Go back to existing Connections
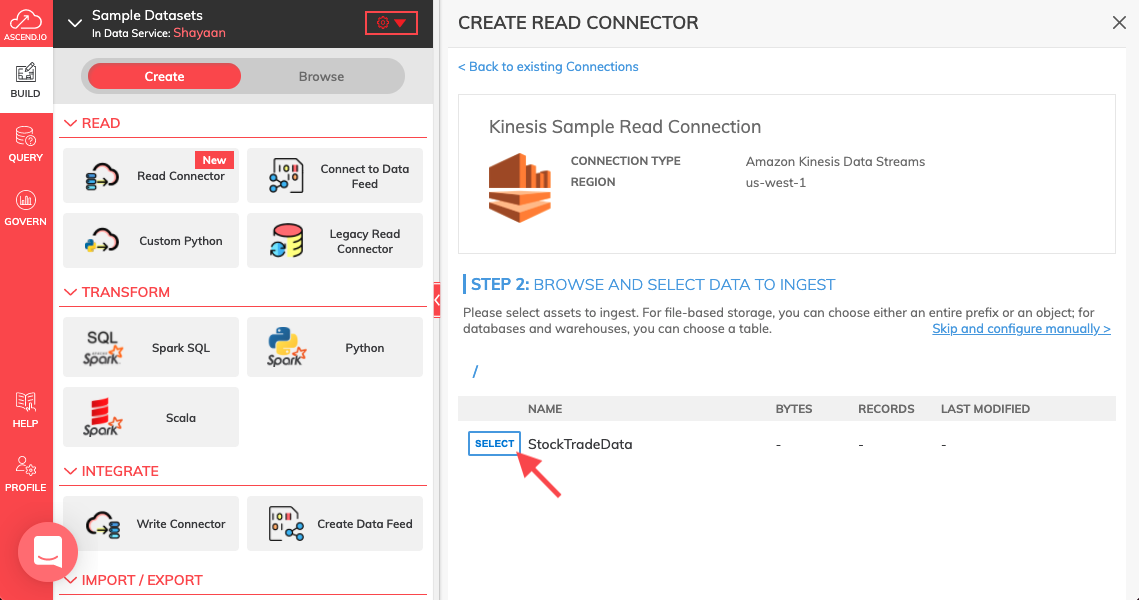 548,66
